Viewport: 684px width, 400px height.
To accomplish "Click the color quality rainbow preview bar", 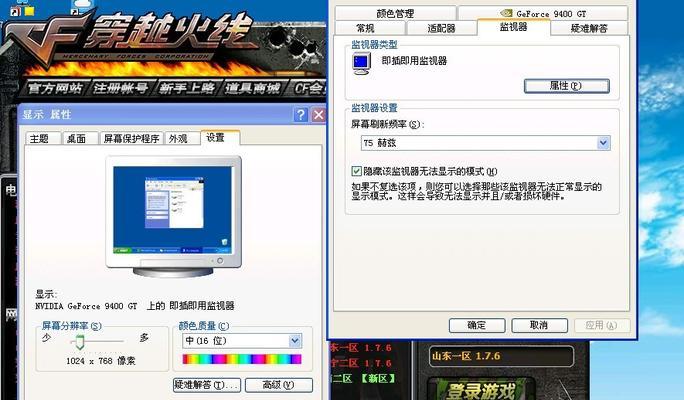I will 242,359.
